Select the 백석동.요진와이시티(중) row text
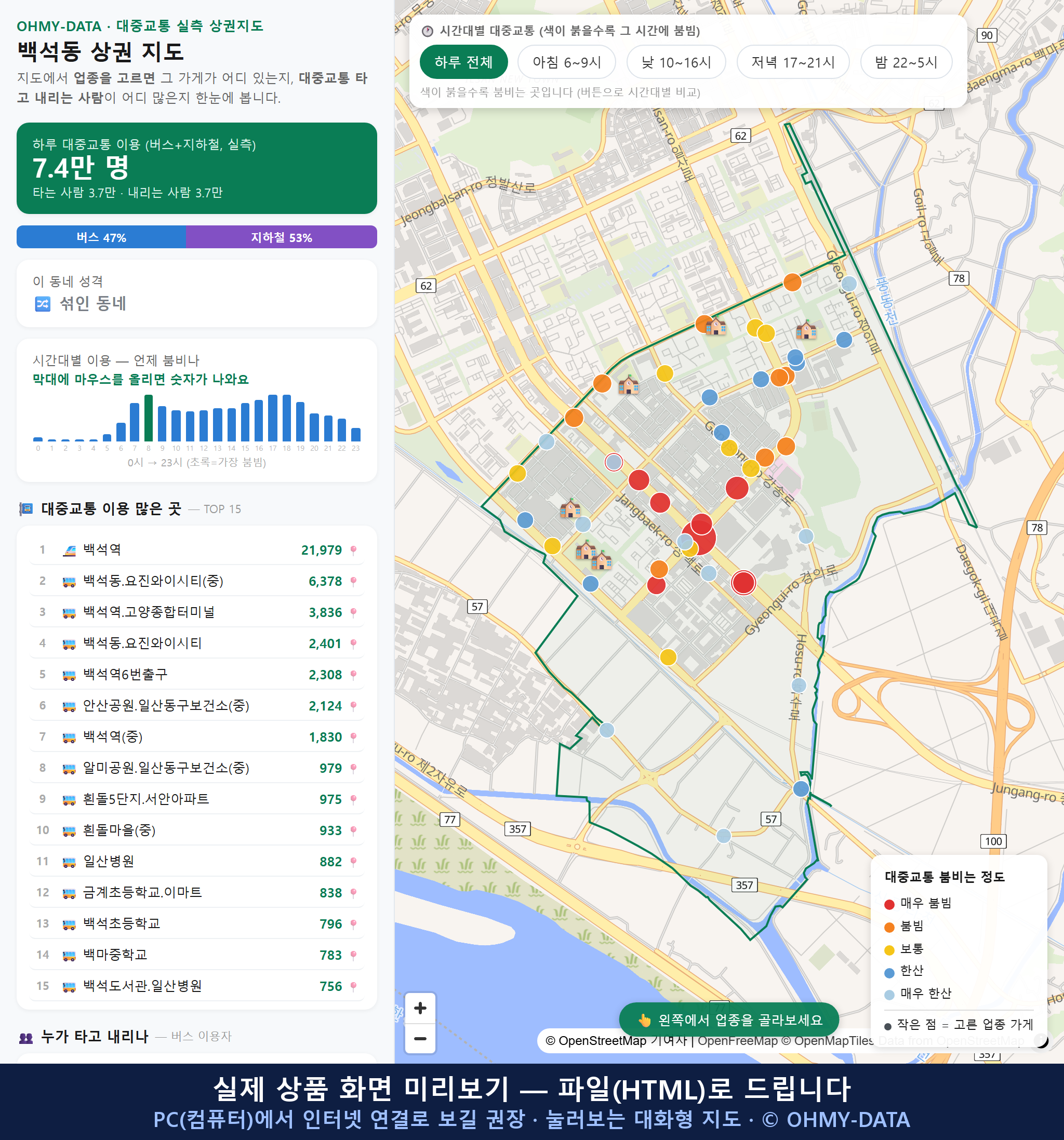Screen dimensions: 1064x1140 pos(153,581)
